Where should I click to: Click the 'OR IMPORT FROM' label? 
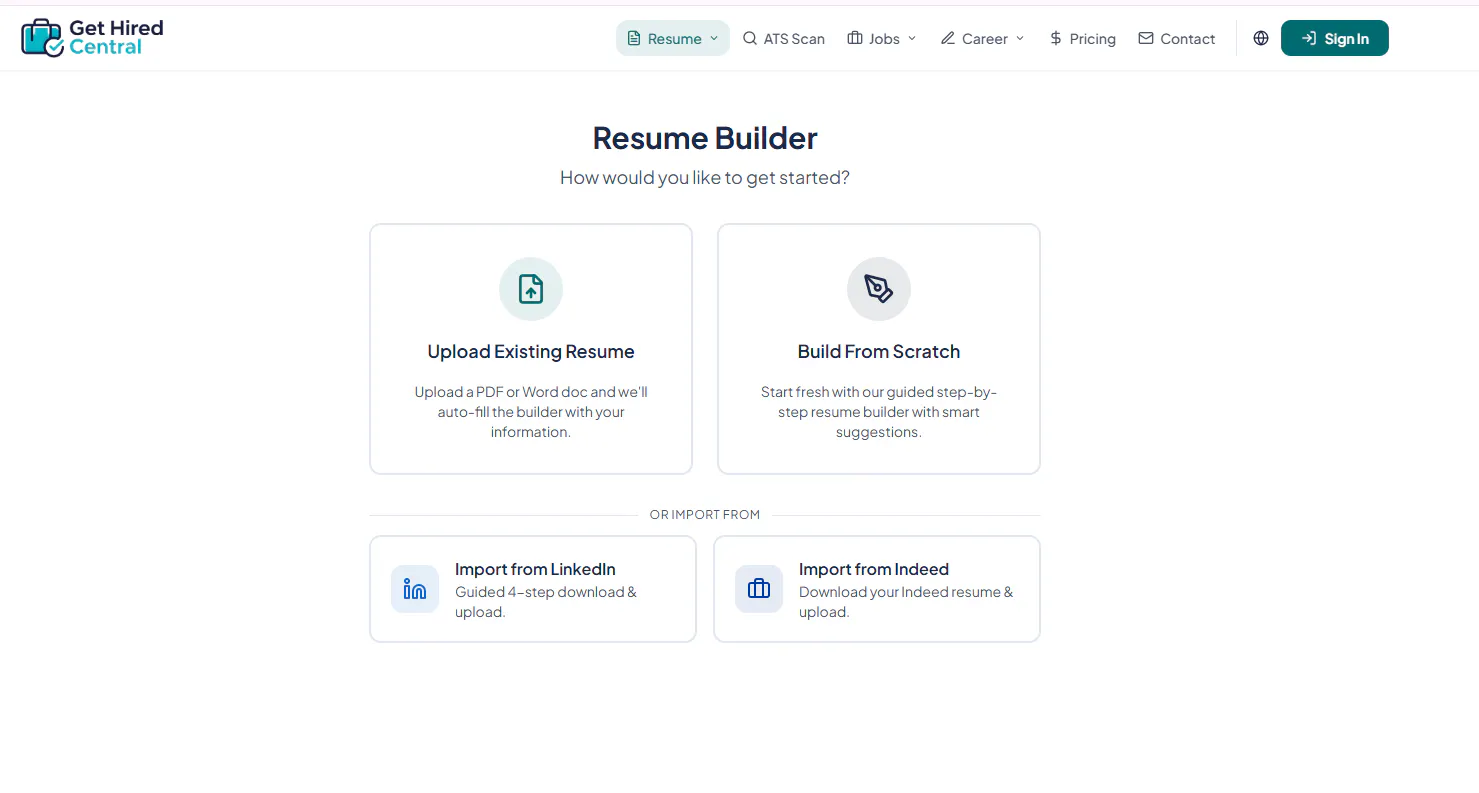coord(705,515)
